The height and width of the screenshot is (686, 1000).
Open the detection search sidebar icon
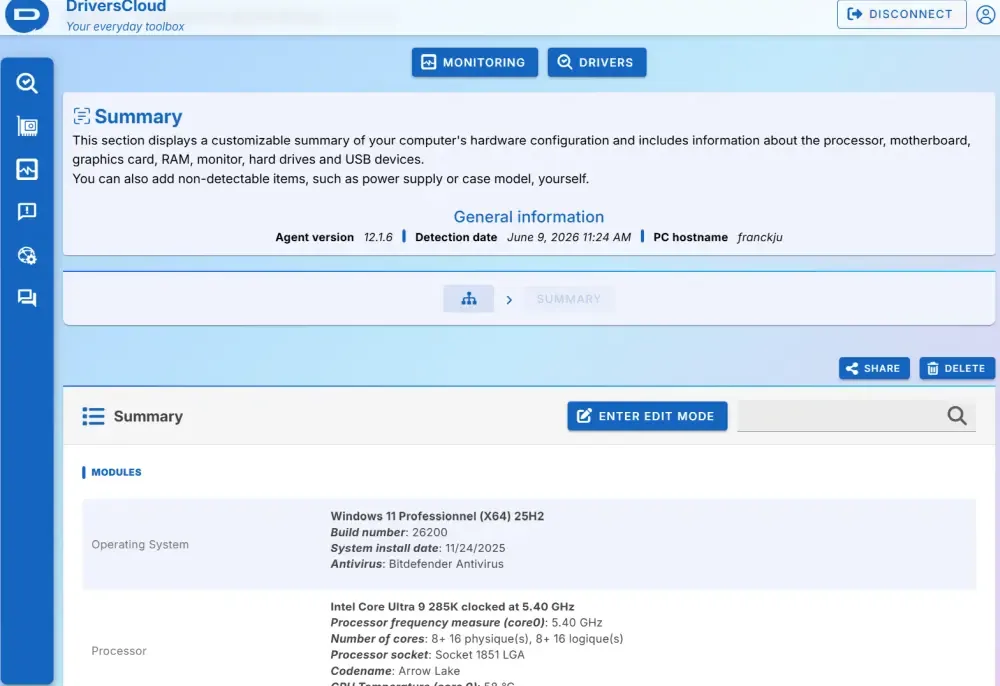27,83
